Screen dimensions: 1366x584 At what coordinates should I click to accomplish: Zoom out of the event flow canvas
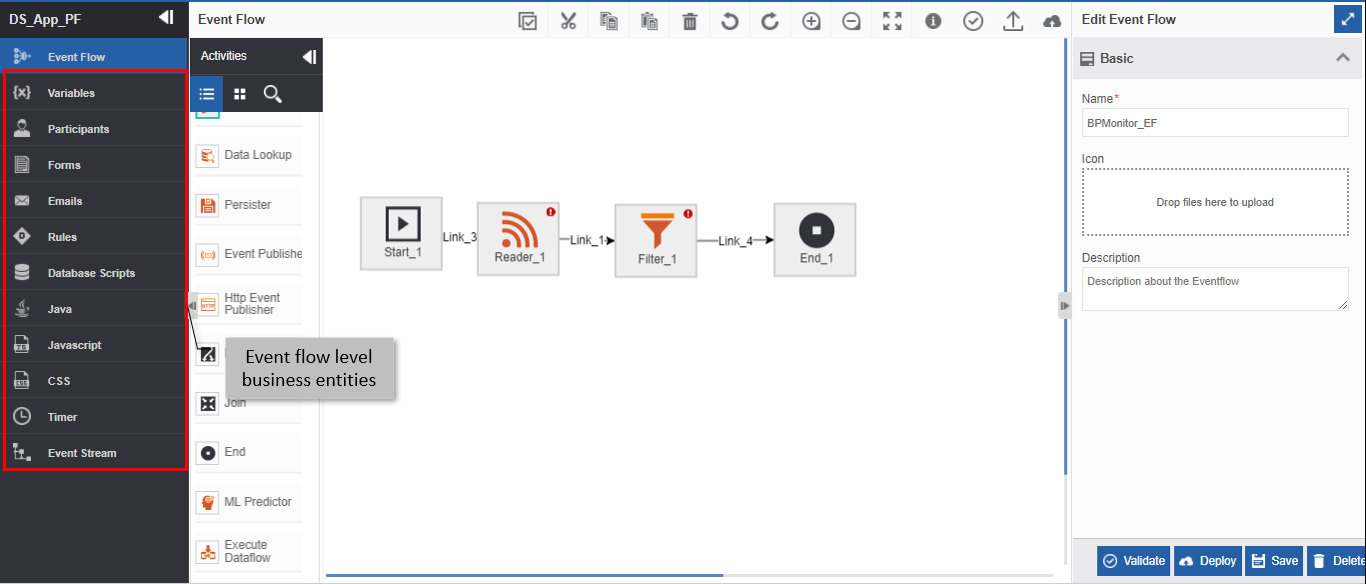851,21
